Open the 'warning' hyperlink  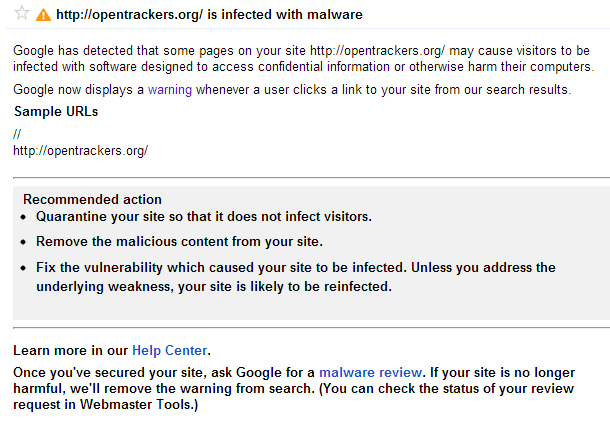pyautogui.click(x=170, y=90)
